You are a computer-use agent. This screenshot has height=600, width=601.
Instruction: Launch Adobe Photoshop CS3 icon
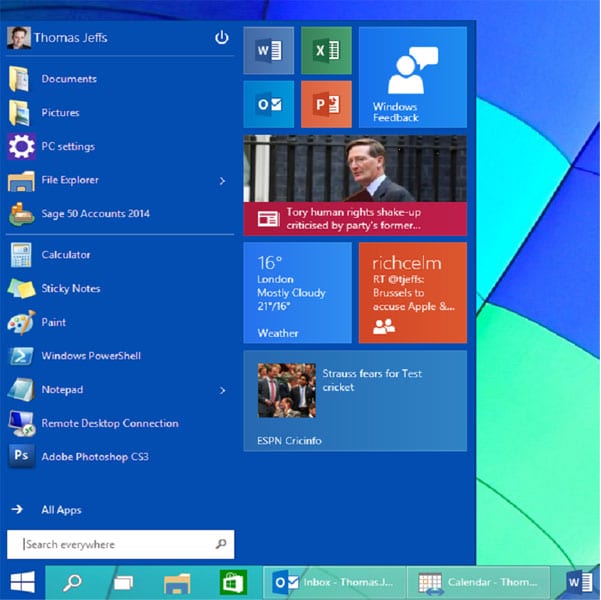click(21, 456)
